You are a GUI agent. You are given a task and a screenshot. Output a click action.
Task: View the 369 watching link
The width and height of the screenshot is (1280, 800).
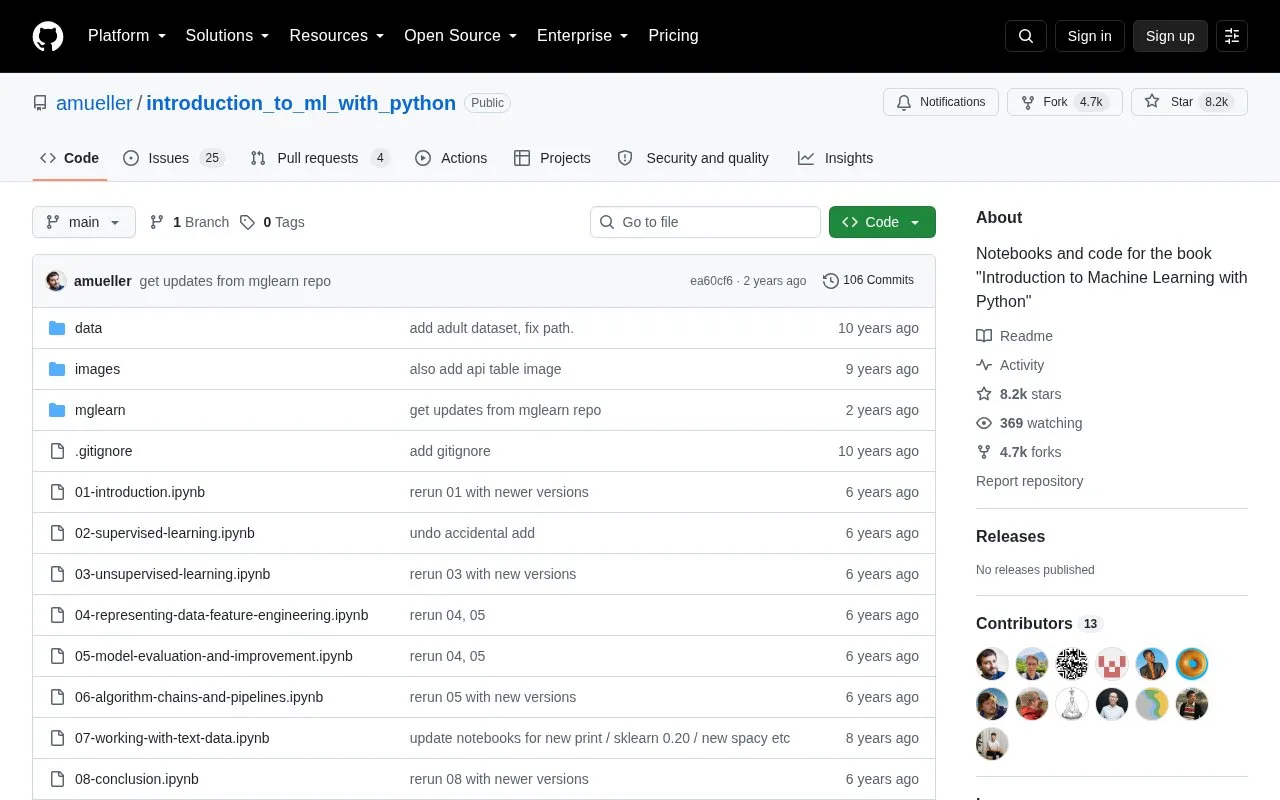coord(1029,423)
